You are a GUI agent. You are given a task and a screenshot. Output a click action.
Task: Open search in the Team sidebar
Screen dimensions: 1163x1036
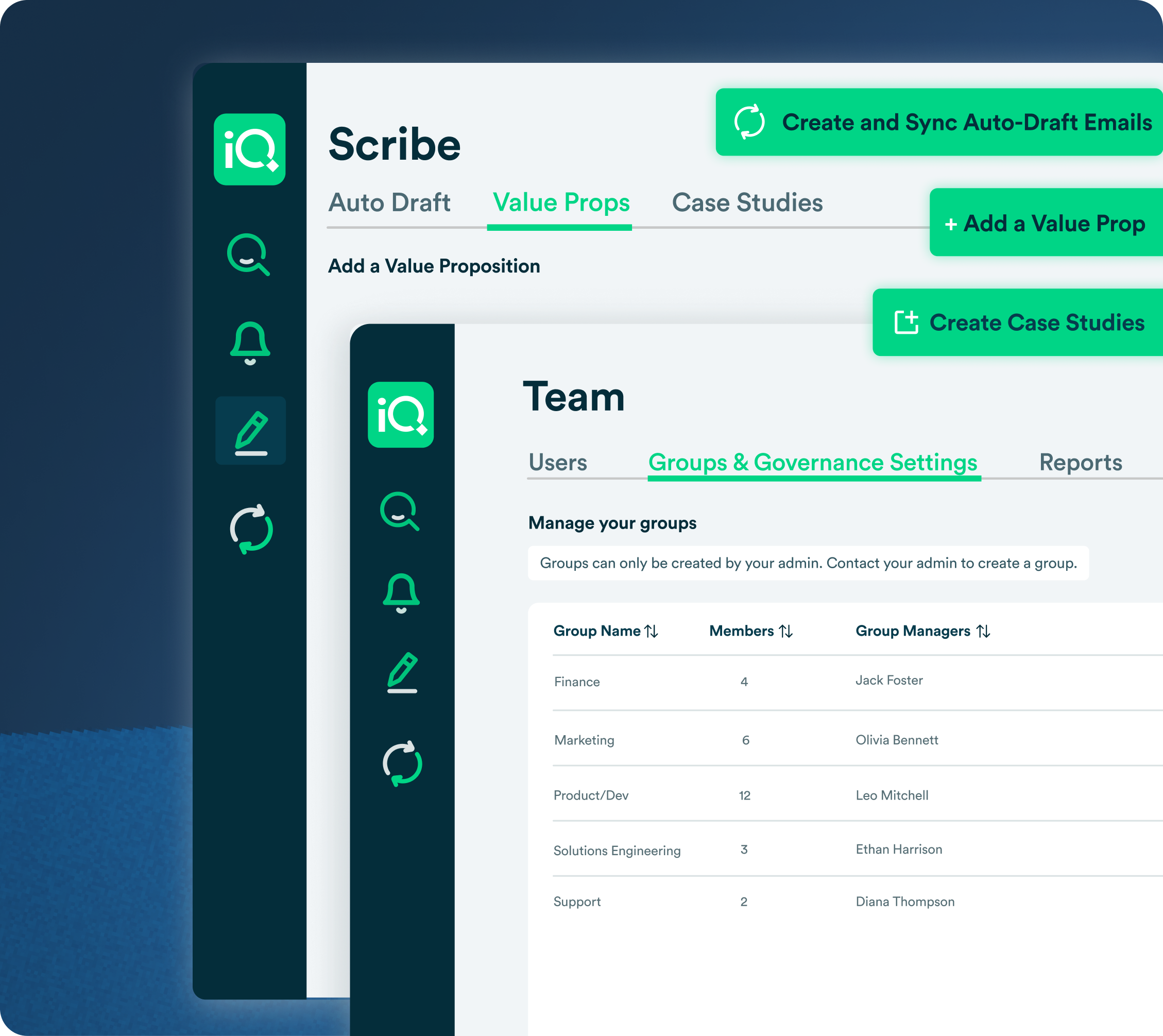click(399, 511)
